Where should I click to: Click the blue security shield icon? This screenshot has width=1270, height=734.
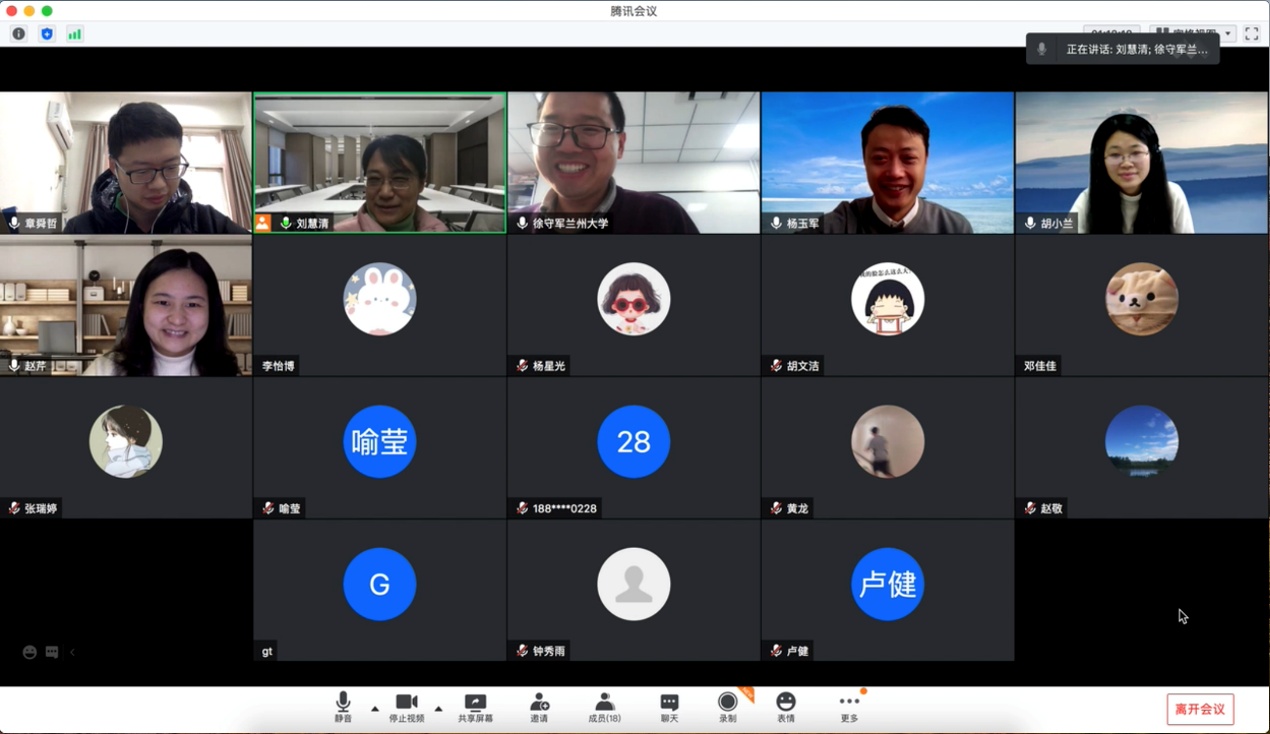[46, 34]
